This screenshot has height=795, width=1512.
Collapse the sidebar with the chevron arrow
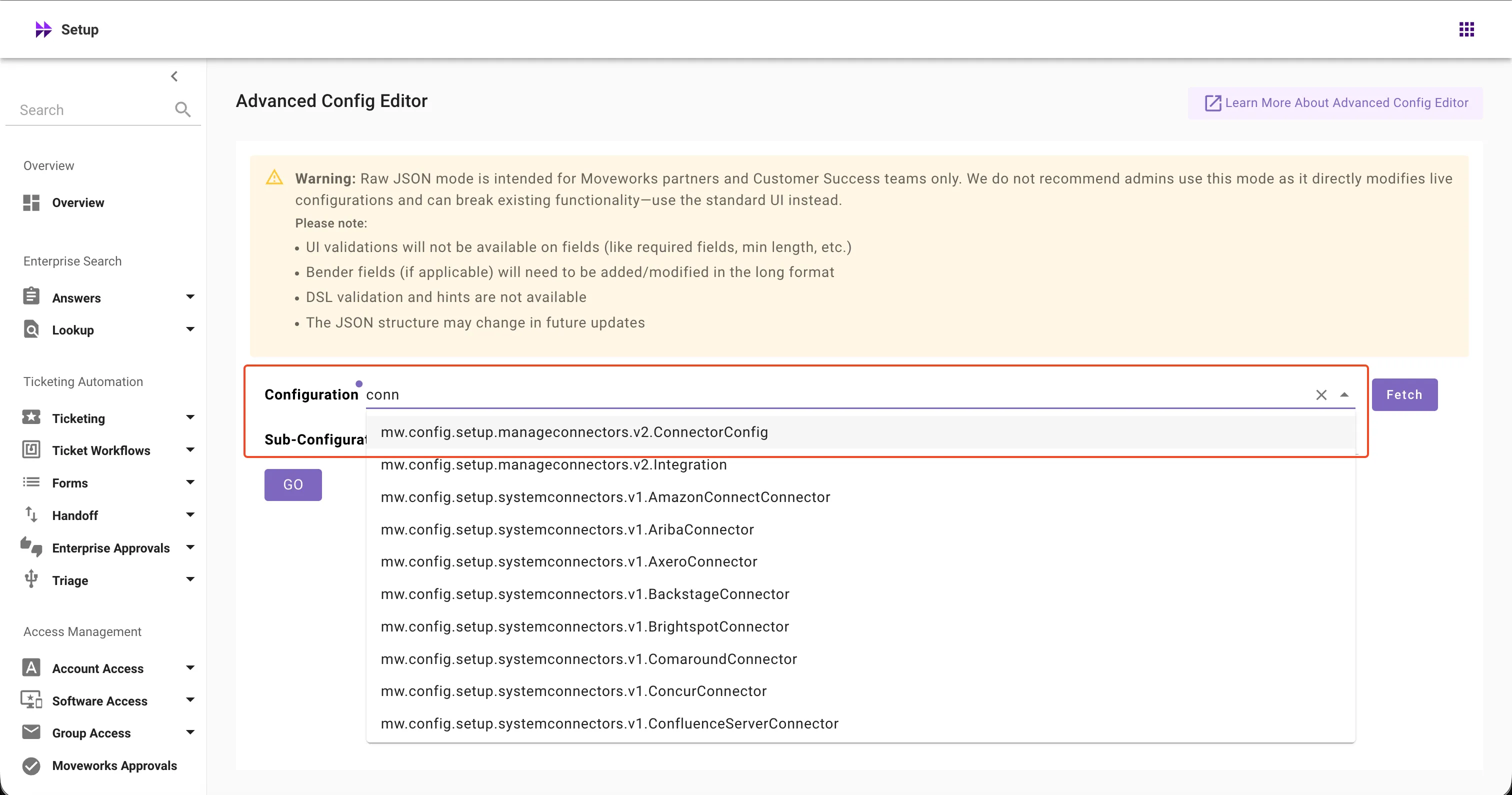[x=174, y=76]
